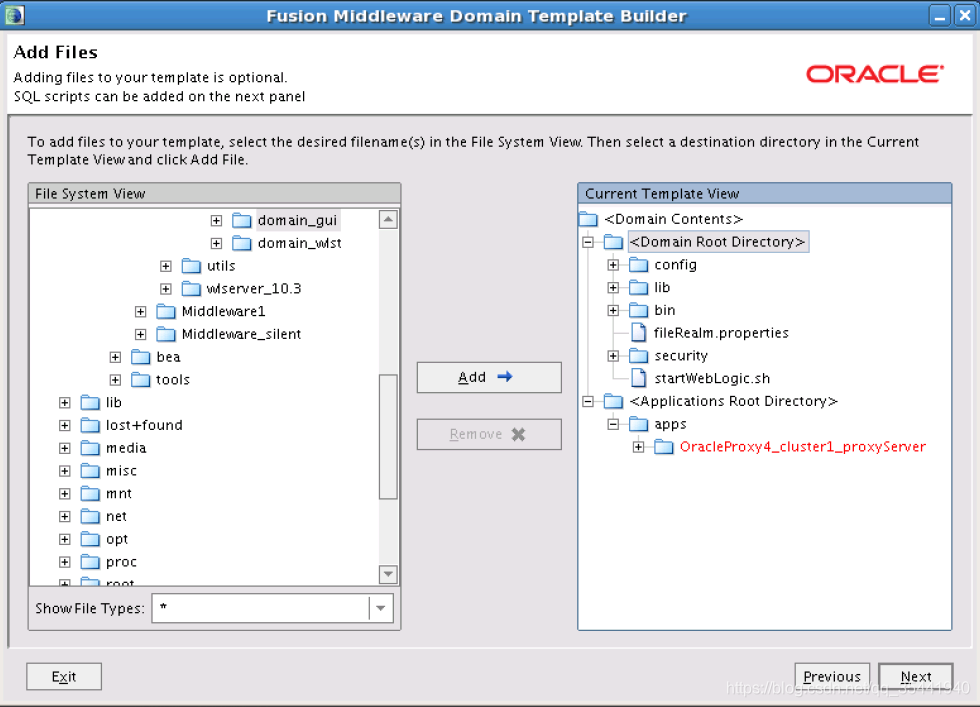The width and height of the screenshot is (980, 707).
Task: Click the File System View scroll up arrow
Action: (x=388, y=219)
